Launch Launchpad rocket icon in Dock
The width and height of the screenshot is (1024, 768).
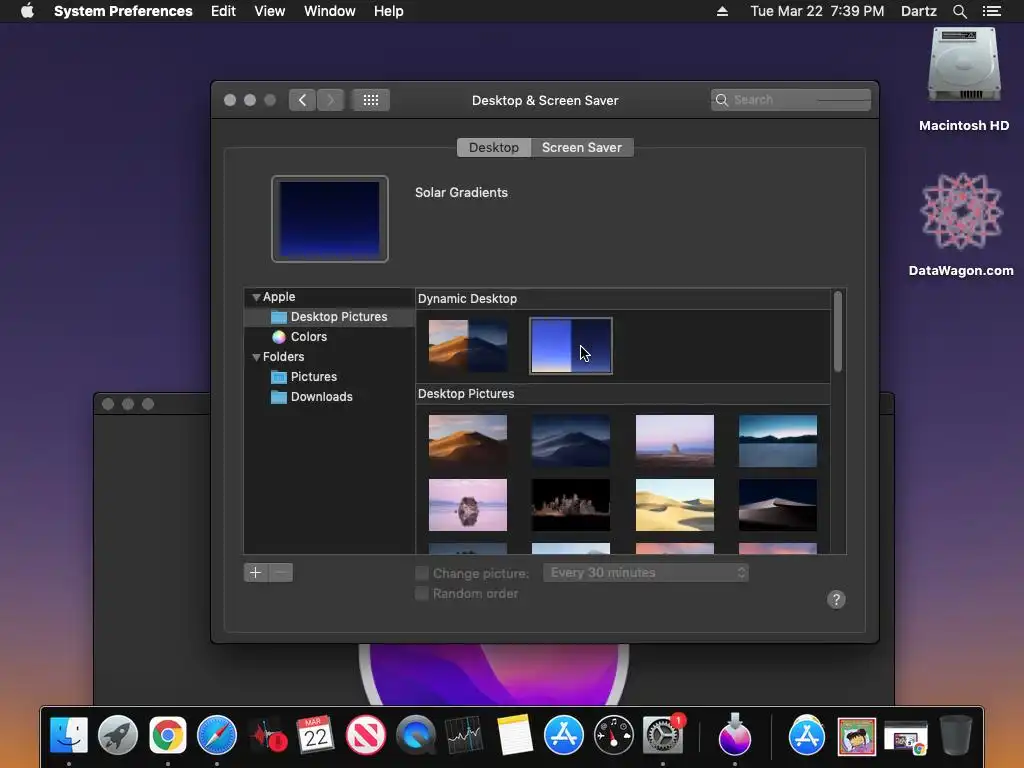click(x=118, y=735)
